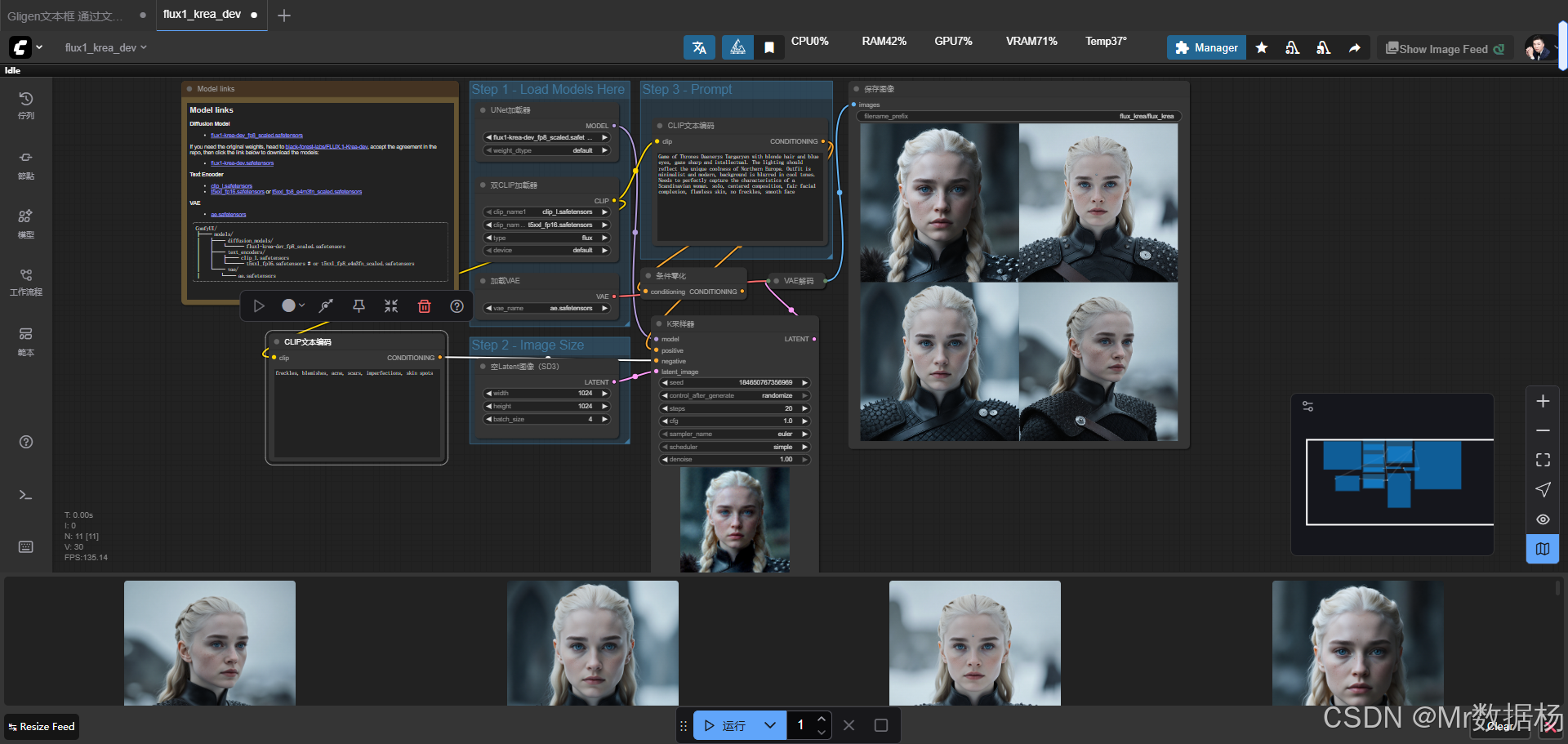Collapse the UNet加載器 node via its dot
The width and height of the screenshot is (1568, 744).
[x=483, y=109]
